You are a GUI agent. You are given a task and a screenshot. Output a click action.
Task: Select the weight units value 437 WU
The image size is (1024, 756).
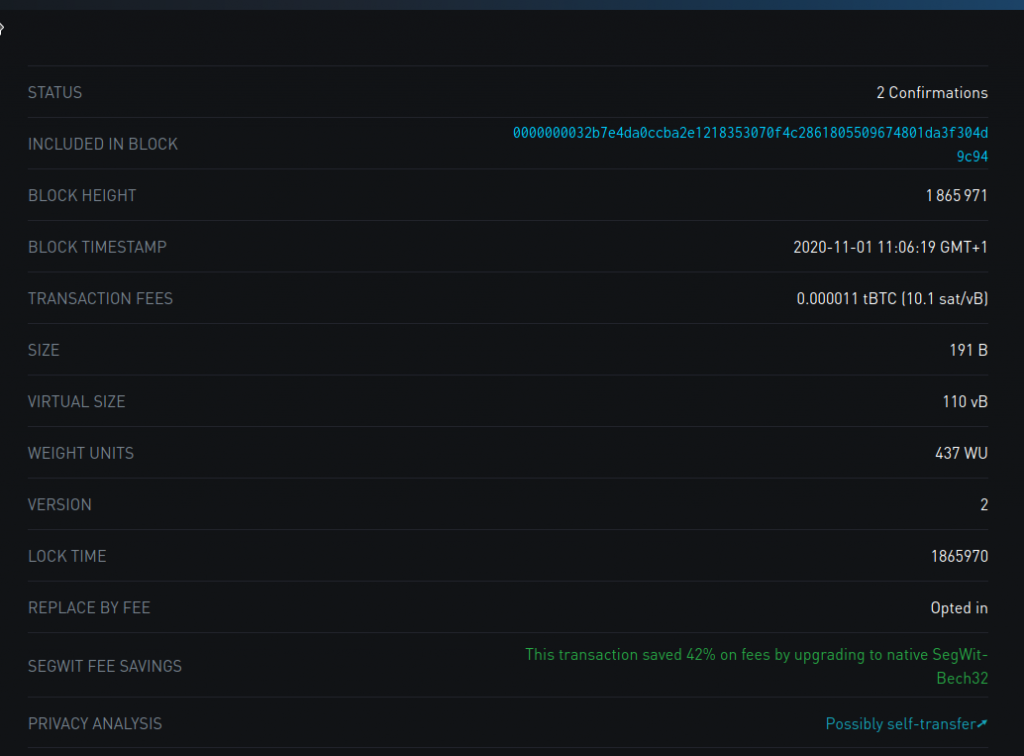(961, 454)
